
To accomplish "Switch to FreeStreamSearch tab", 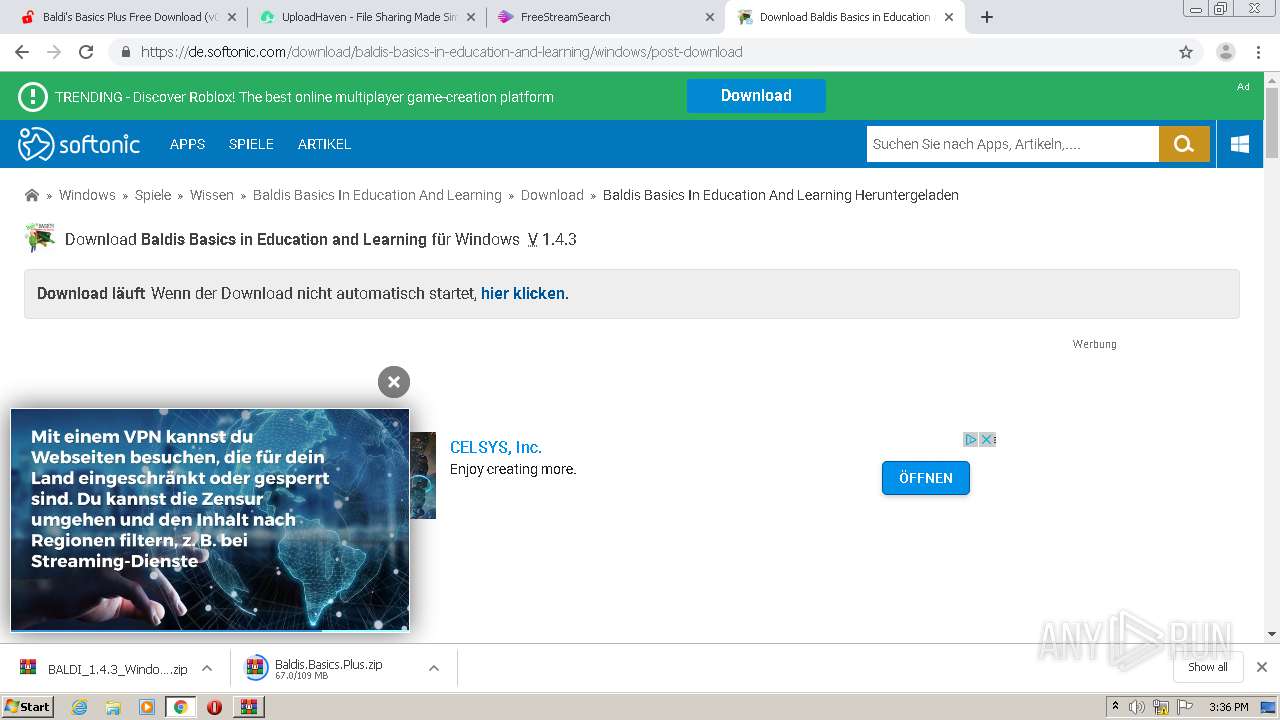I will point(605,17).
